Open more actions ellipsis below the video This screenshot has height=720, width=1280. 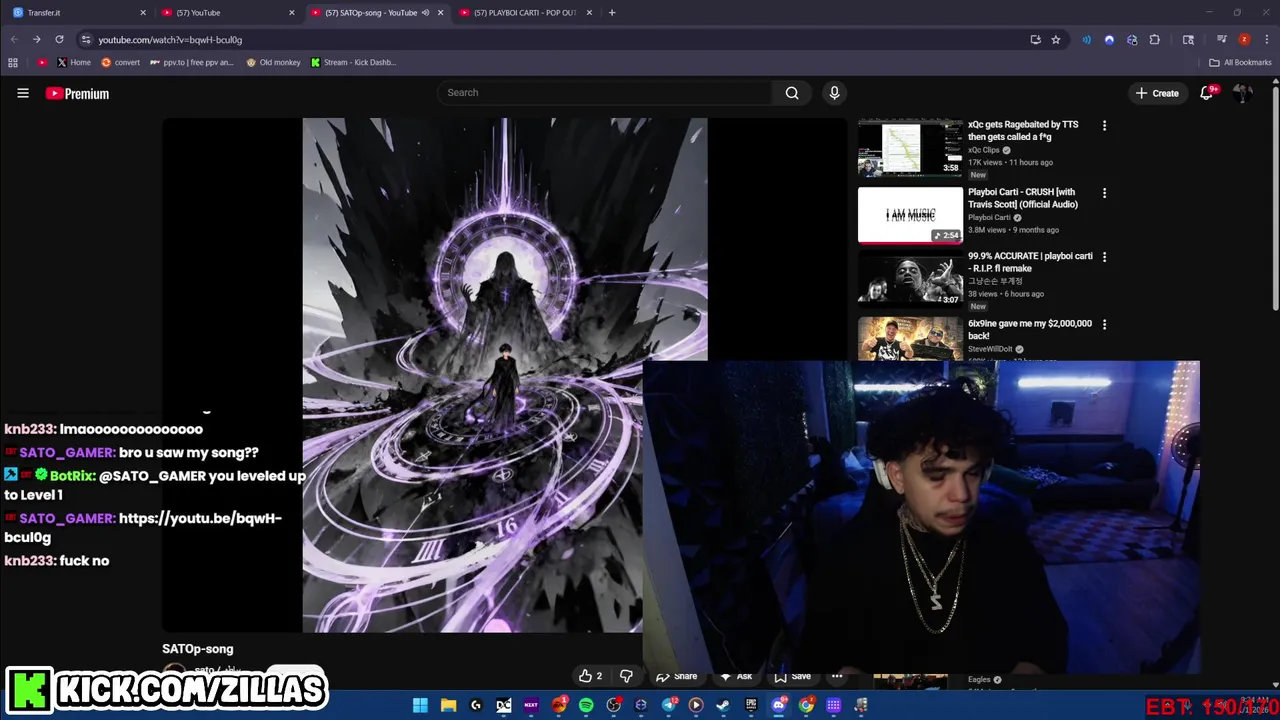click(x=837, y=676)
